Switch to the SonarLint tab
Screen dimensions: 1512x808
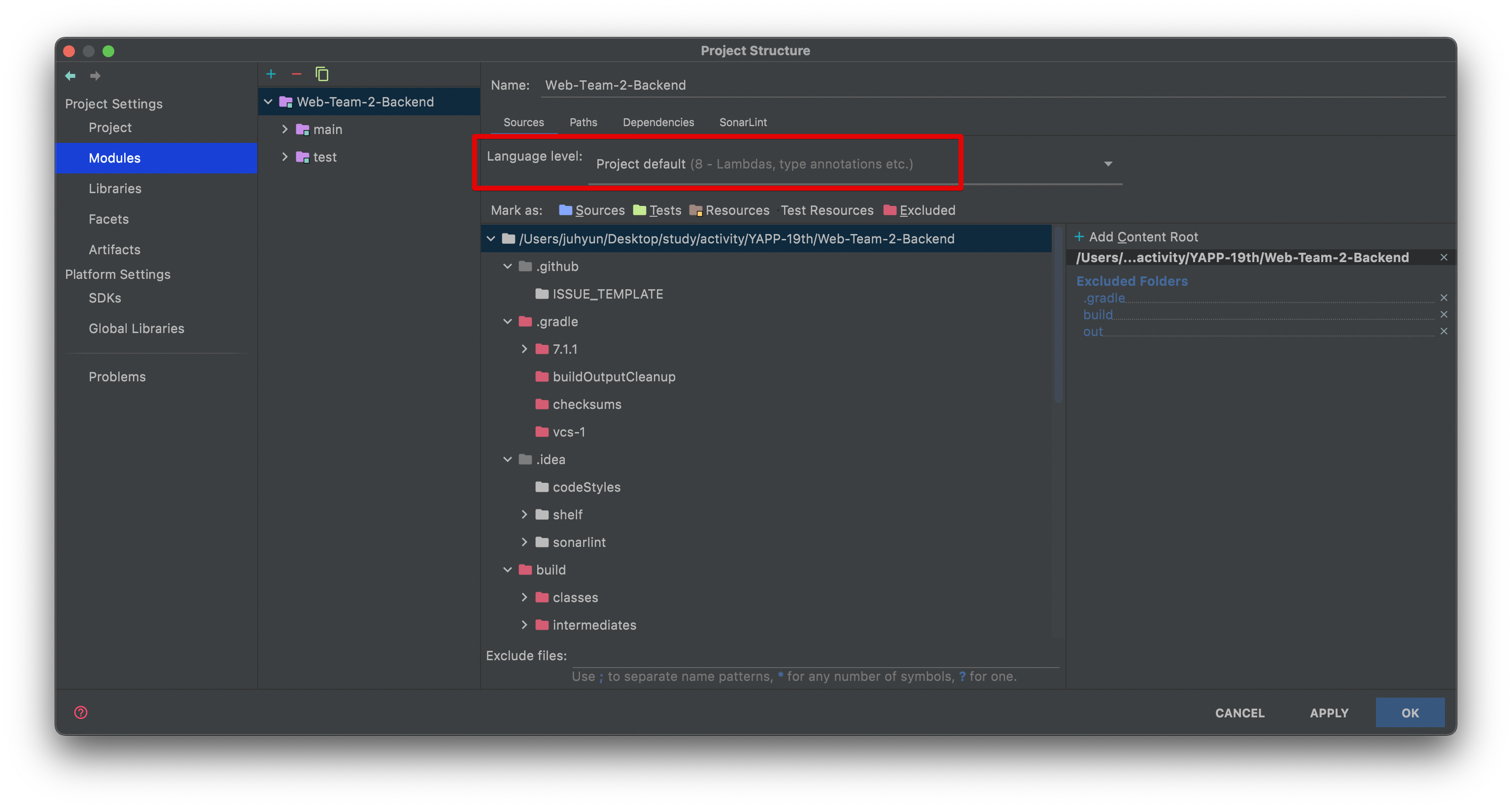(743, 122)
